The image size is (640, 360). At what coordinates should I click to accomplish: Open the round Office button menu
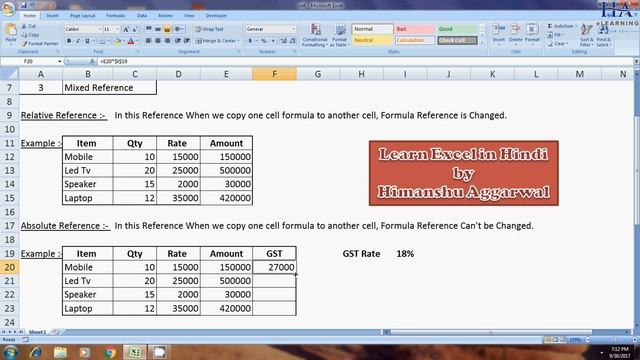click(x=8, y=8)
